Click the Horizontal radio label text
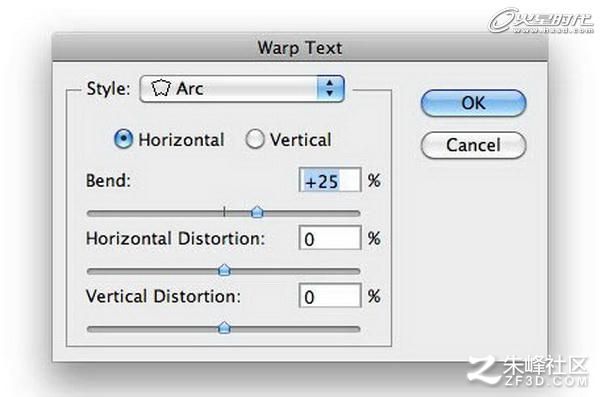The height and width of the screenshot is (397, 600). pyautogui.click(x=181, y=140)
